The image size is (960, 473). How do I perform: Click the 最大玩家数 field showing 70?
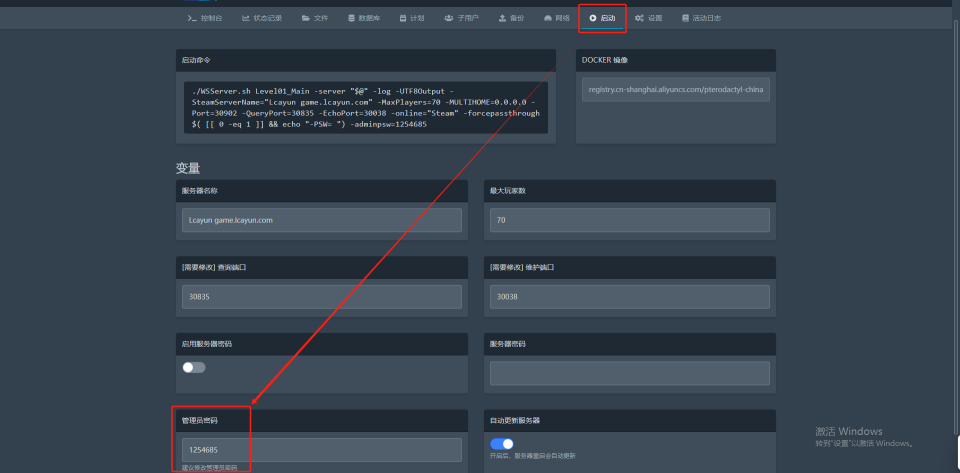click(629, 220)
